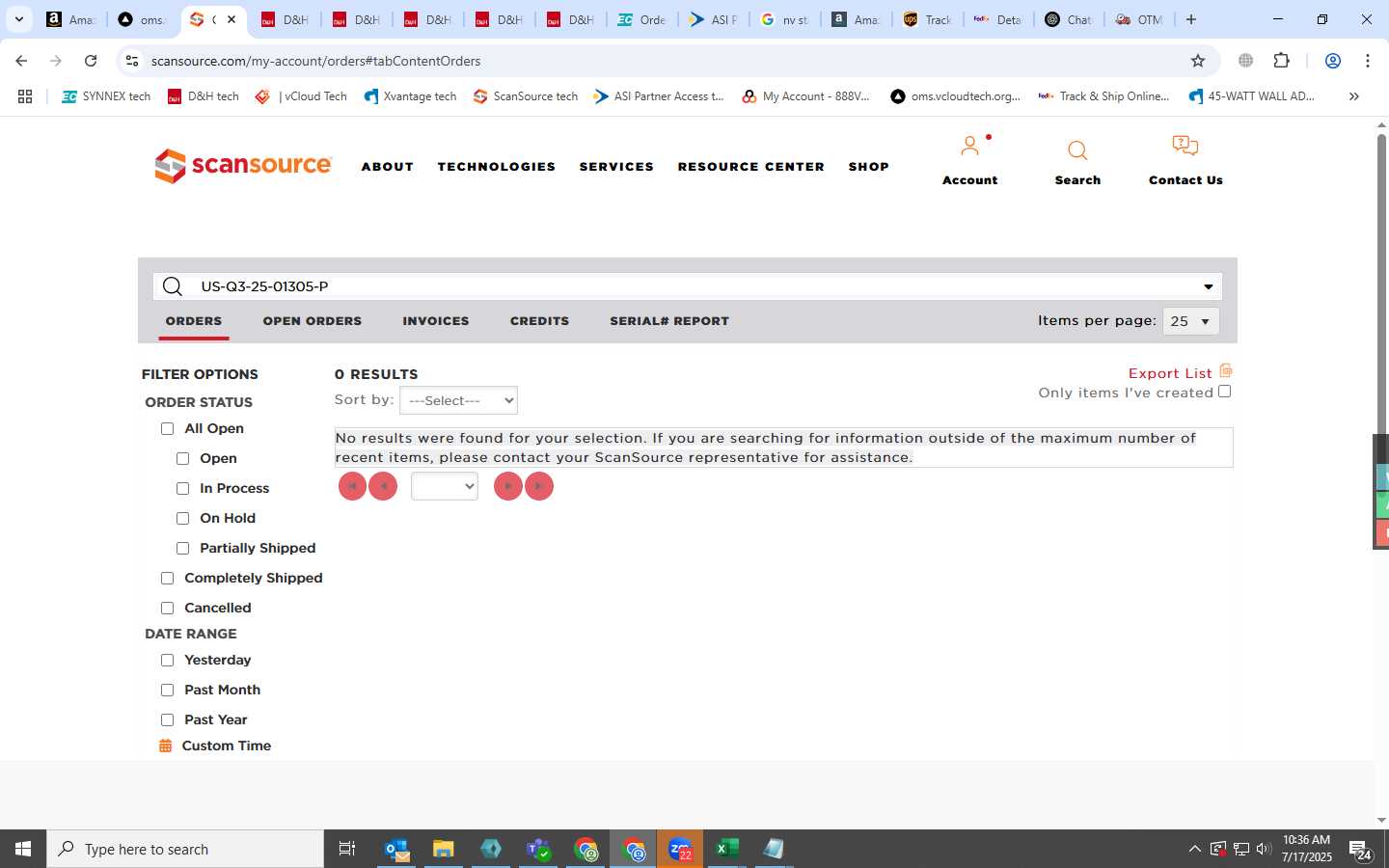The height and width of the screenshot is (868, 1389).
Task: Open Track & Ship Online bookmark
Action: (x=1103, y=96)
